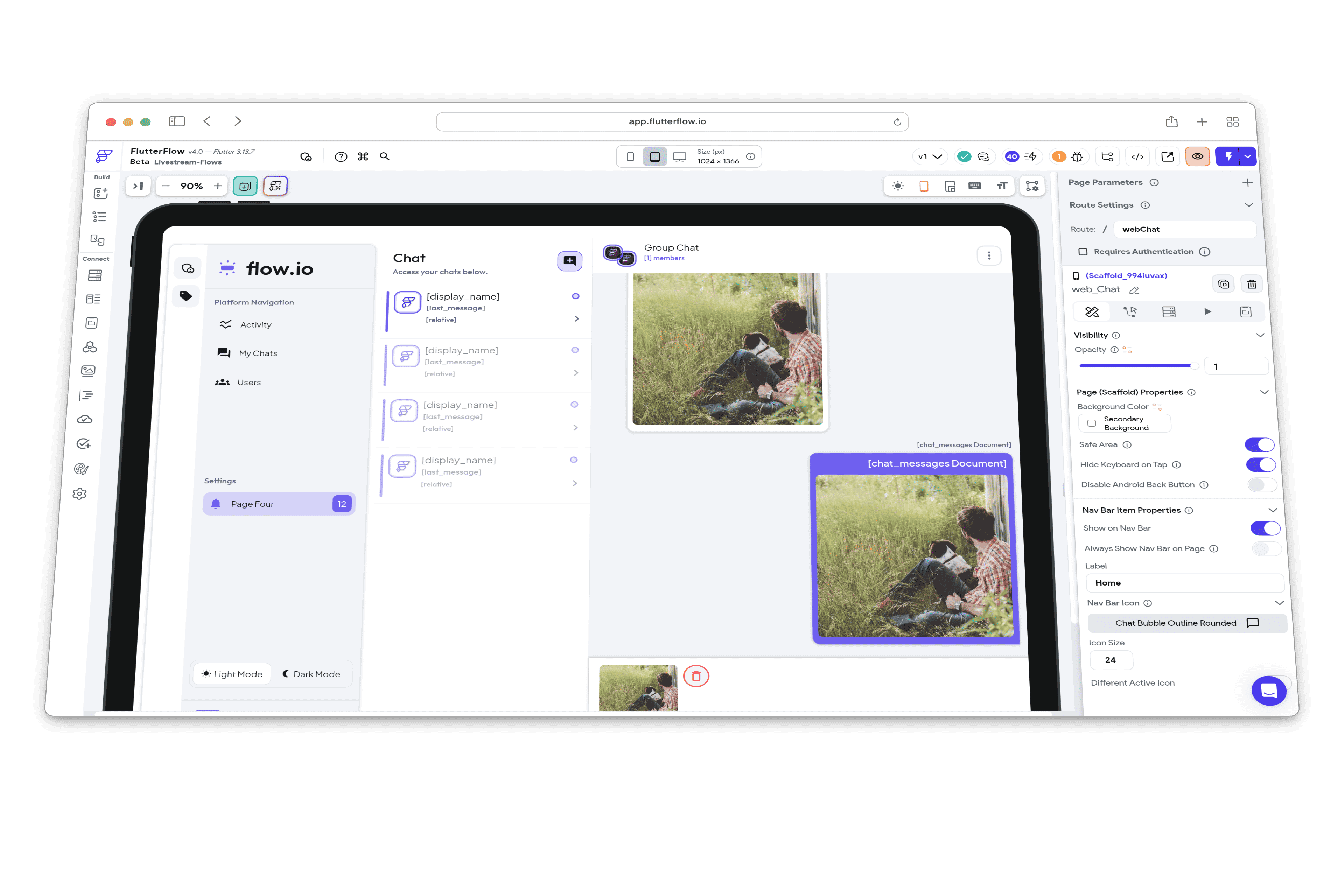Click the delete page trash icon

tap(1252, 284)
